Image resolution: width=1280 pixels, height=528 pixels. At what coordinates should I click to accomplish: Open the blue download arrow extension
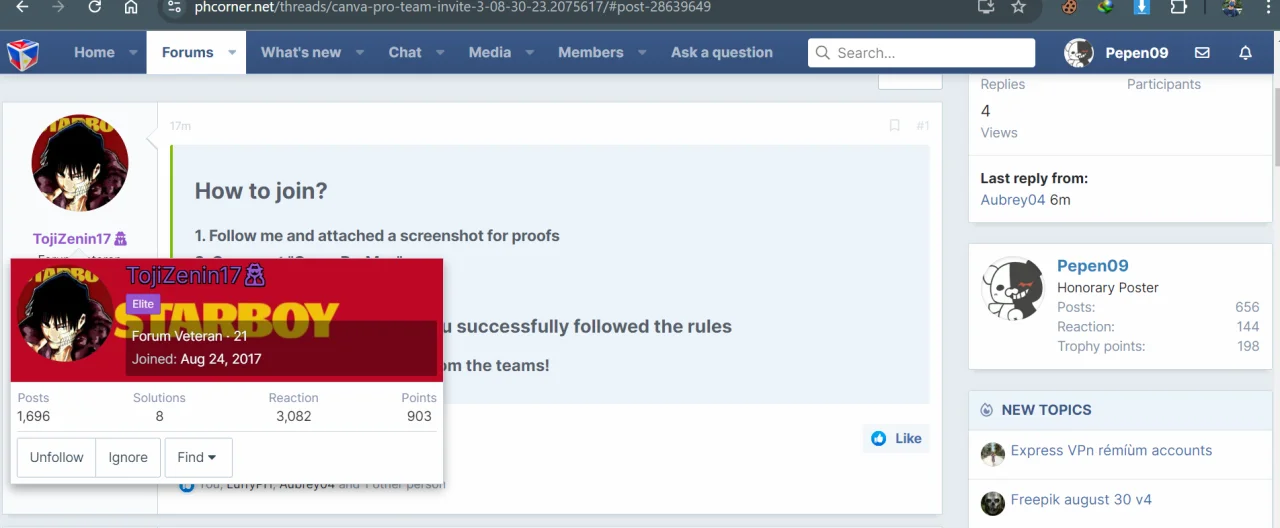[x=1142, y=7]
